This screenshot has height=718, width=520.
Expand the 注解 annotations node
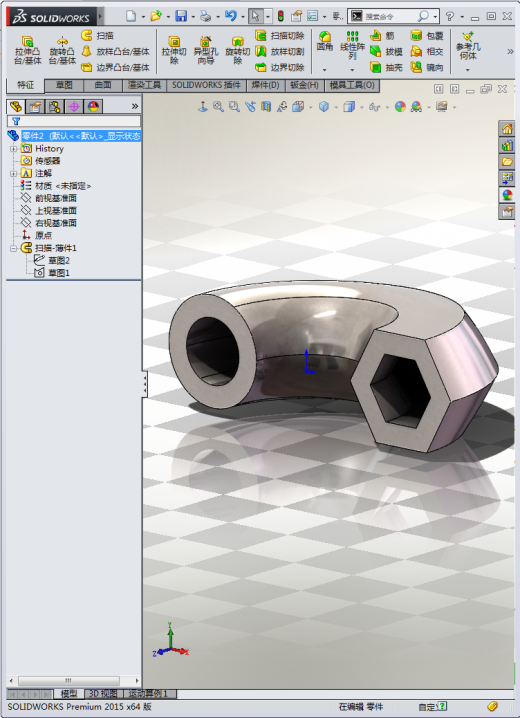point(13,174)
